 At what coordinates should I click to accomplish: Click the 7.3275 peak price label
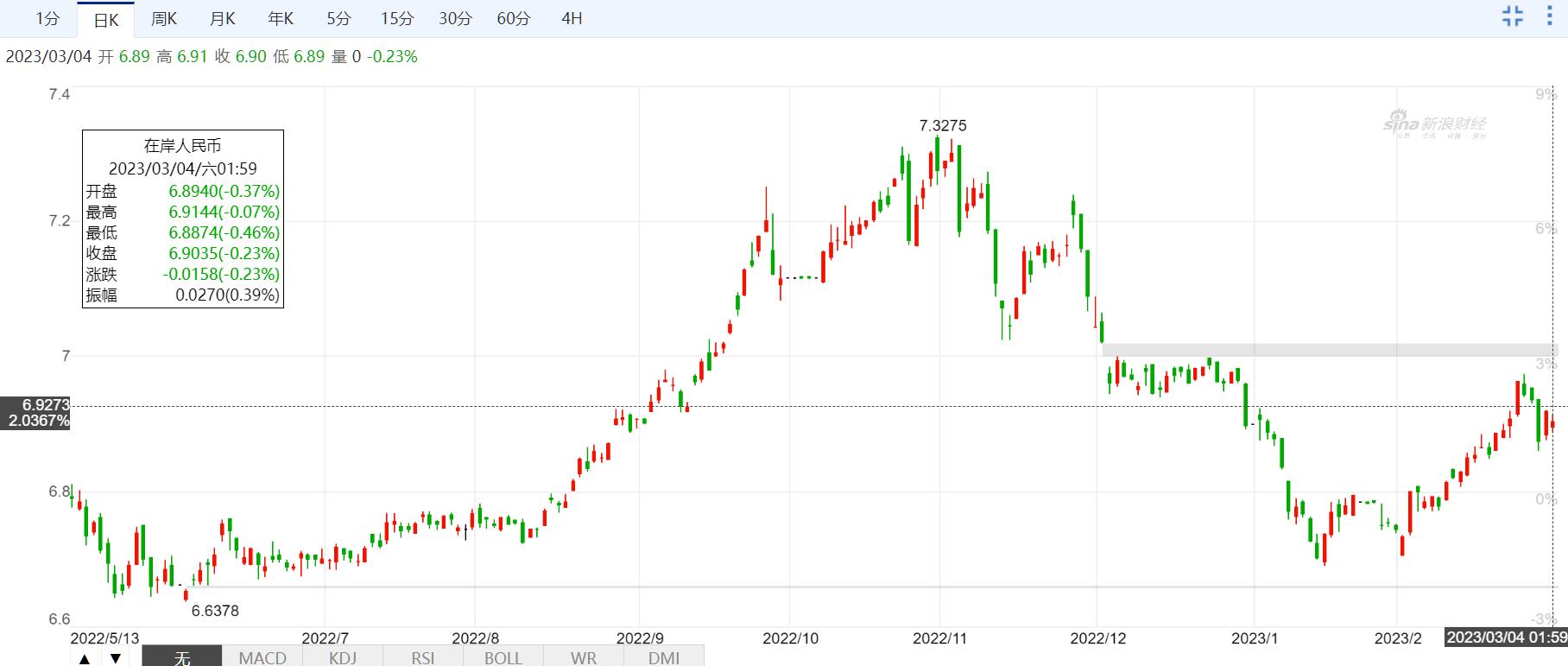(x=943, y=125)
